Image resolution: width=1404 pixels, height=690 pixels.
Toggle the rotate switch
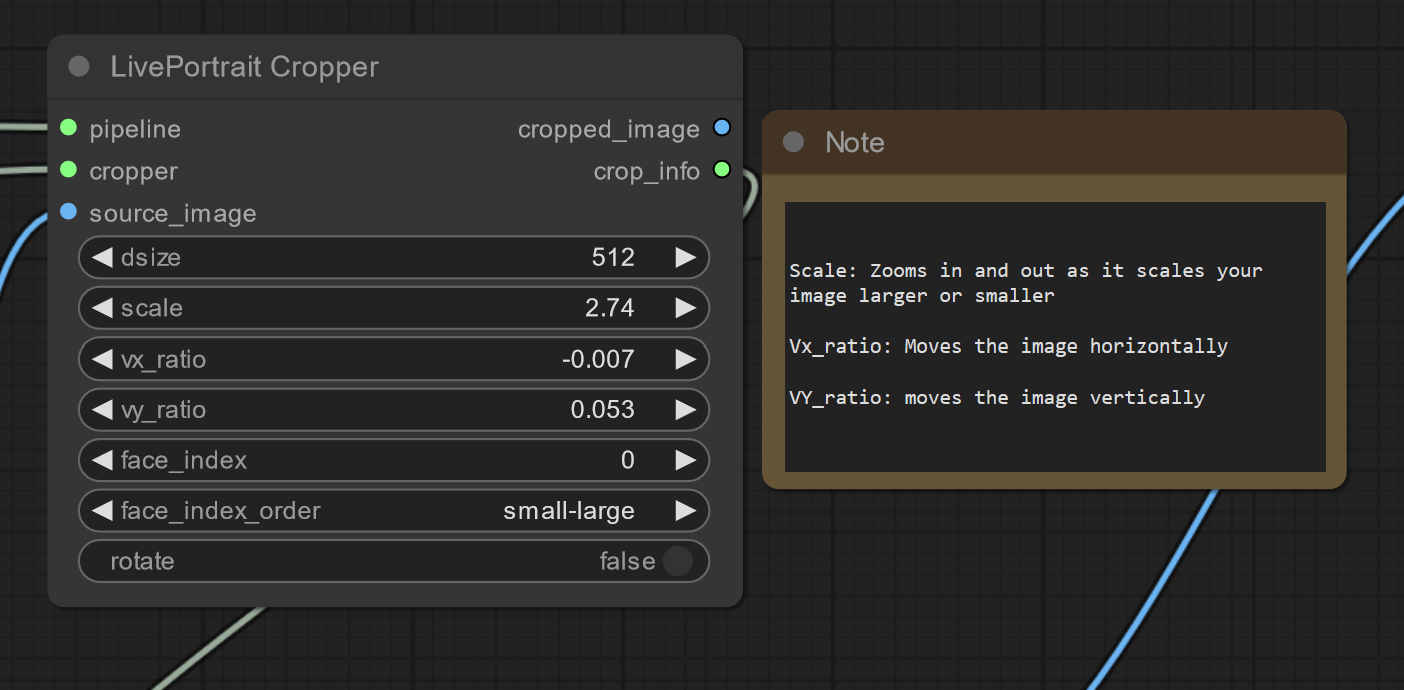677,561
